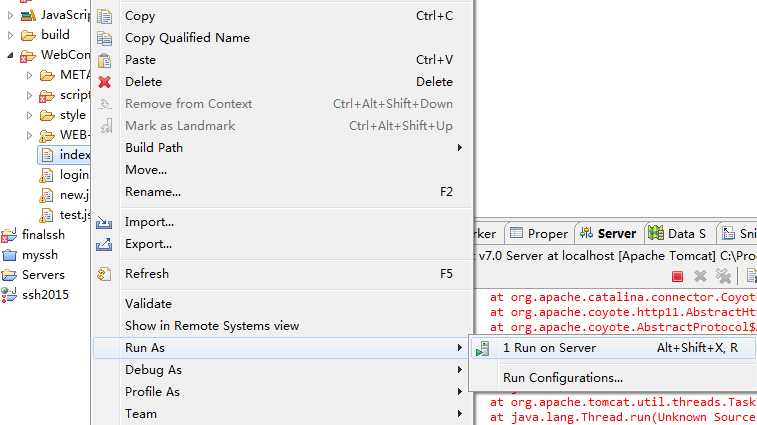Select the Move... menu entry
The image size is (757, 425).
(x=281, y=170)
